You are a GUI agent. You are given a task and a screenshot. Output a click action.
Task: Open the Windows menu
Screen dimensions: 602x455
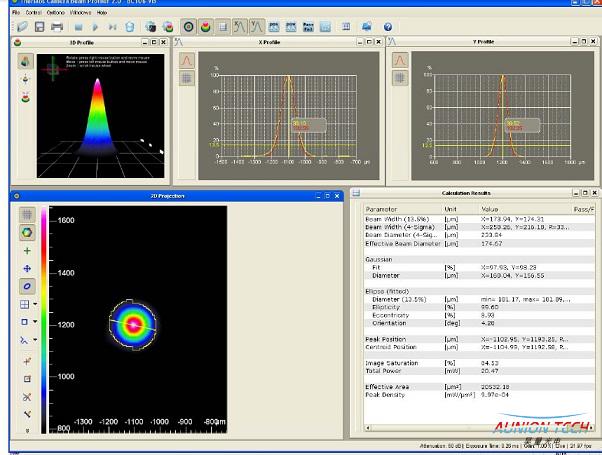81,13
